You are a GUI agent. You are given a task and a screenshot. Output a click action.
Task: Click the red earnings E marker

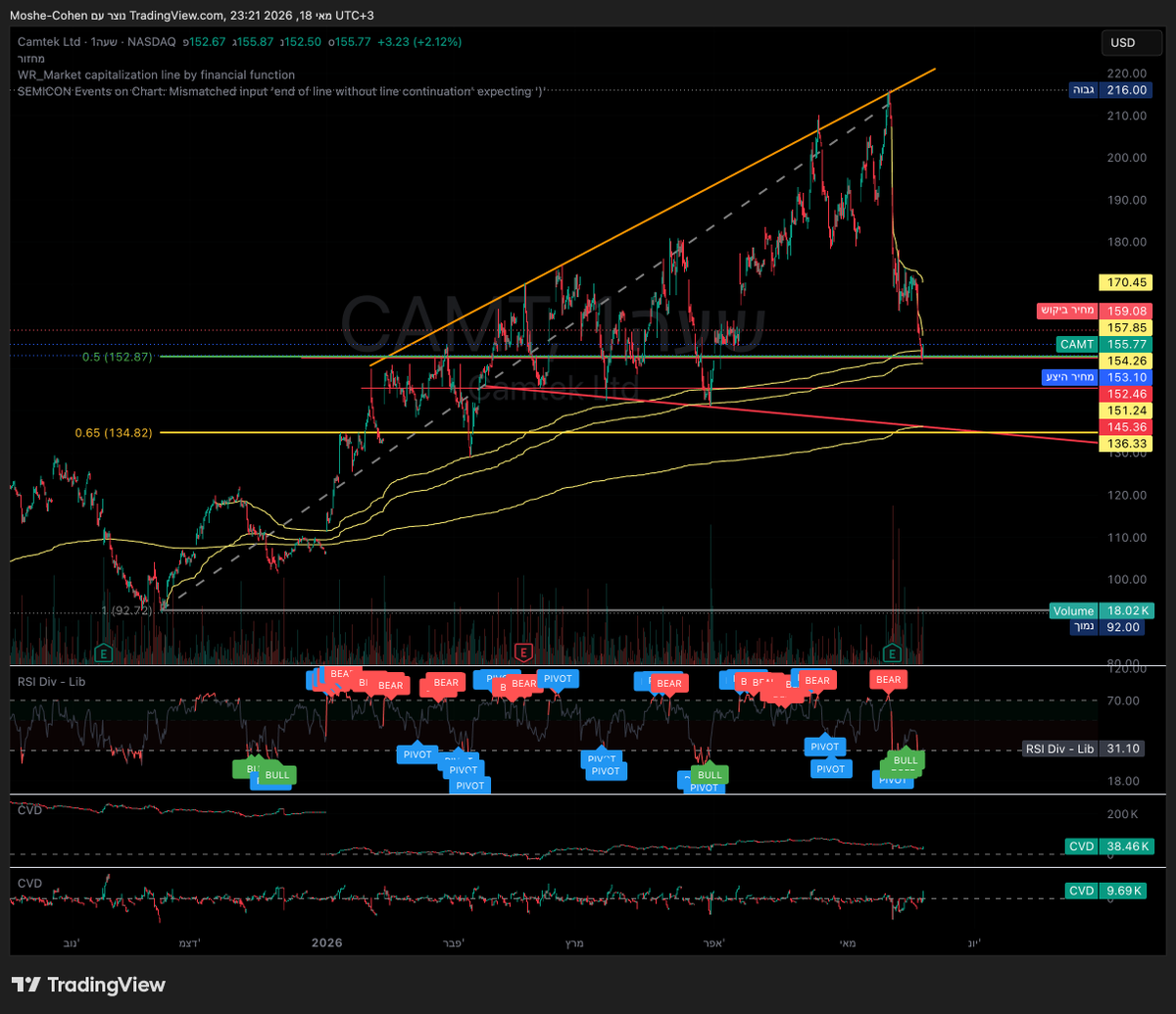(x=523, y=652)
